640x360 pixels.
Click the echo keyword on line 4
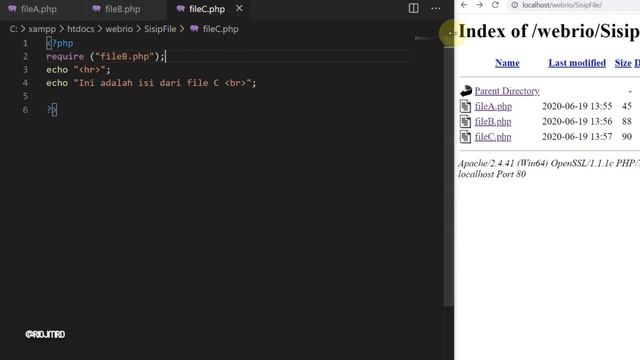tap(57, 83)
